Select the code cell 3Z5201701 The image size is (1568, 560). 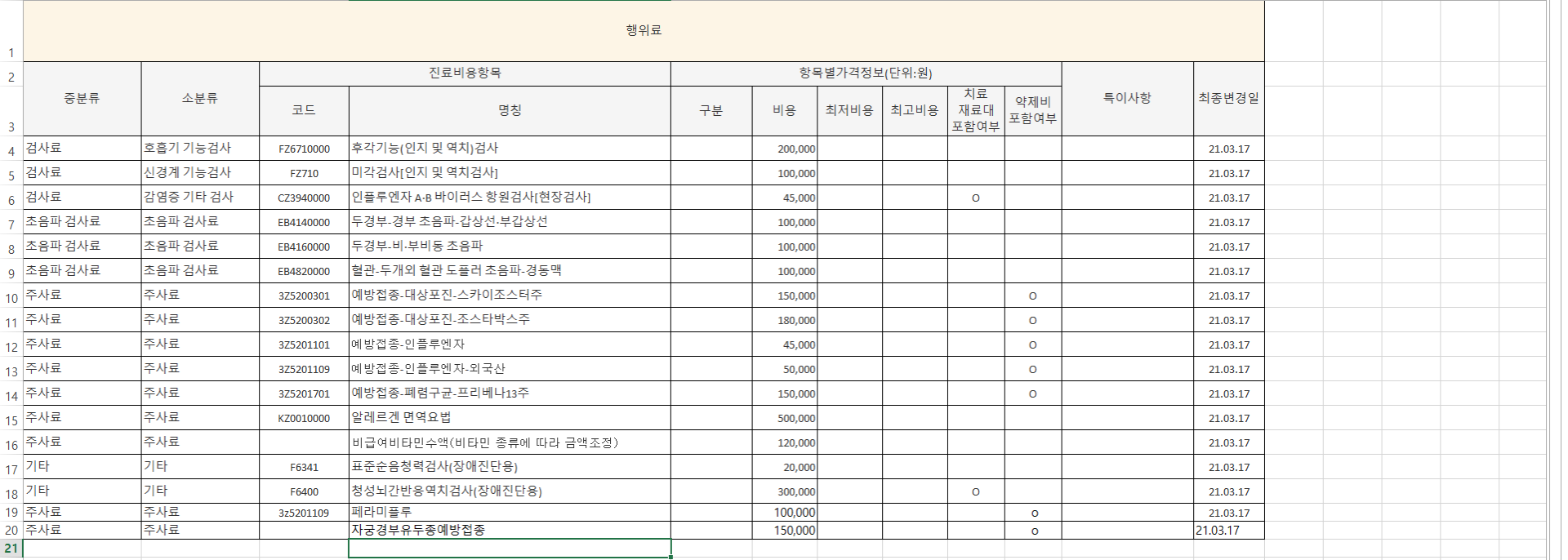(304, 393)
